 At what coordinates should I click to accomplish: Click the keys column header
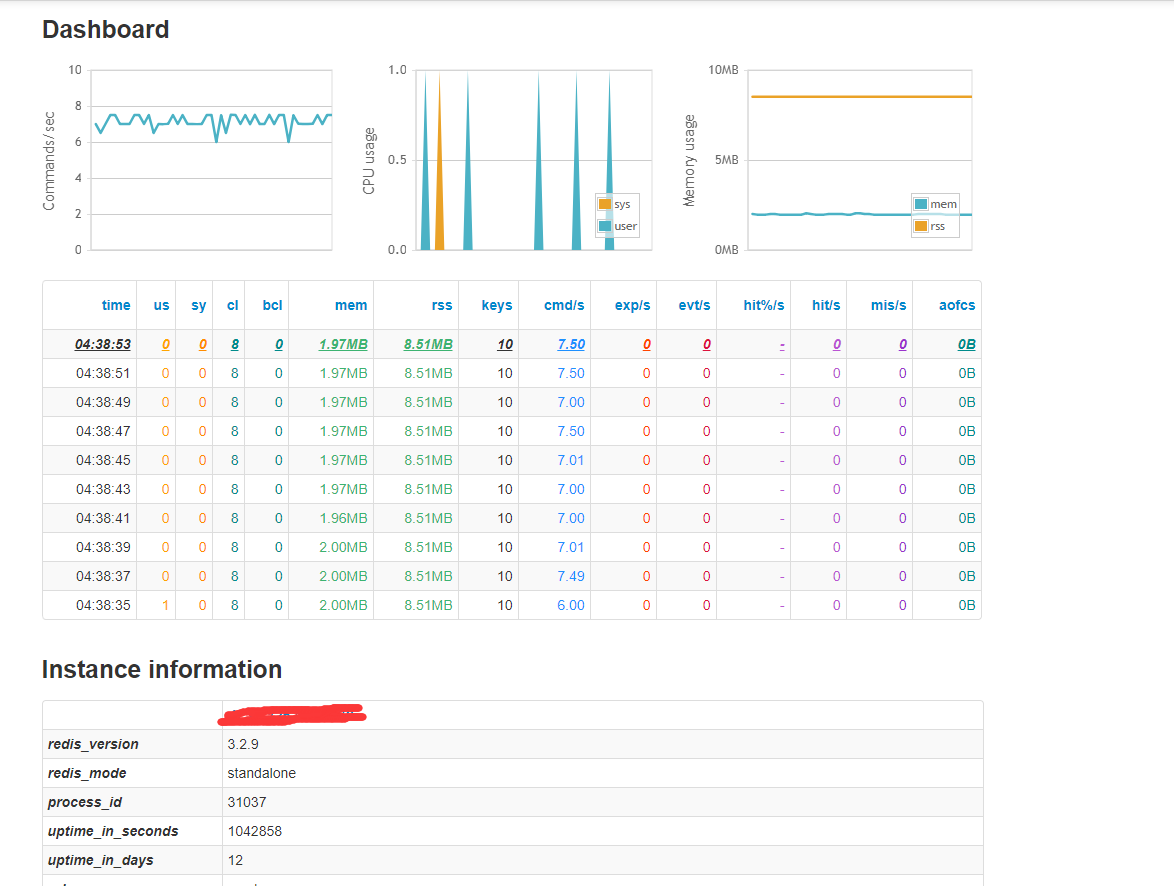(497, 306)
